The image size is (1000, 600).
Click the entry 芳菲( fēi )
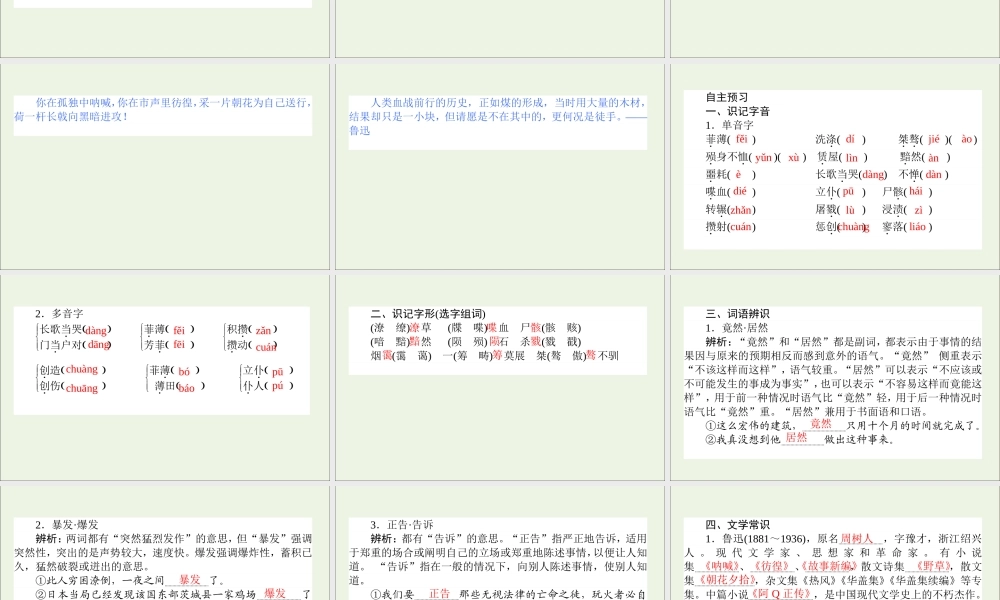(x=170, y=344)
